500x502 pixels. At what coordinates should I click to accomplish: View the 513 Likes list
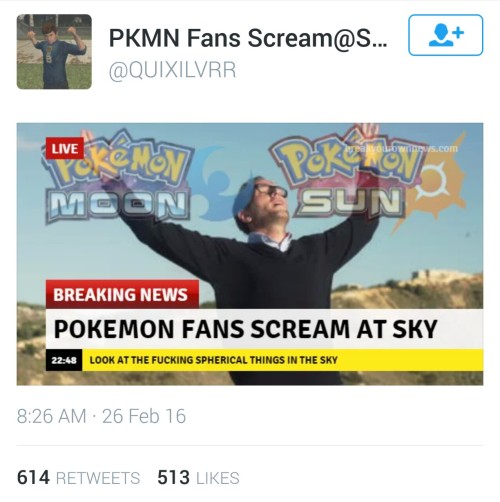click(x=198, y=478)
